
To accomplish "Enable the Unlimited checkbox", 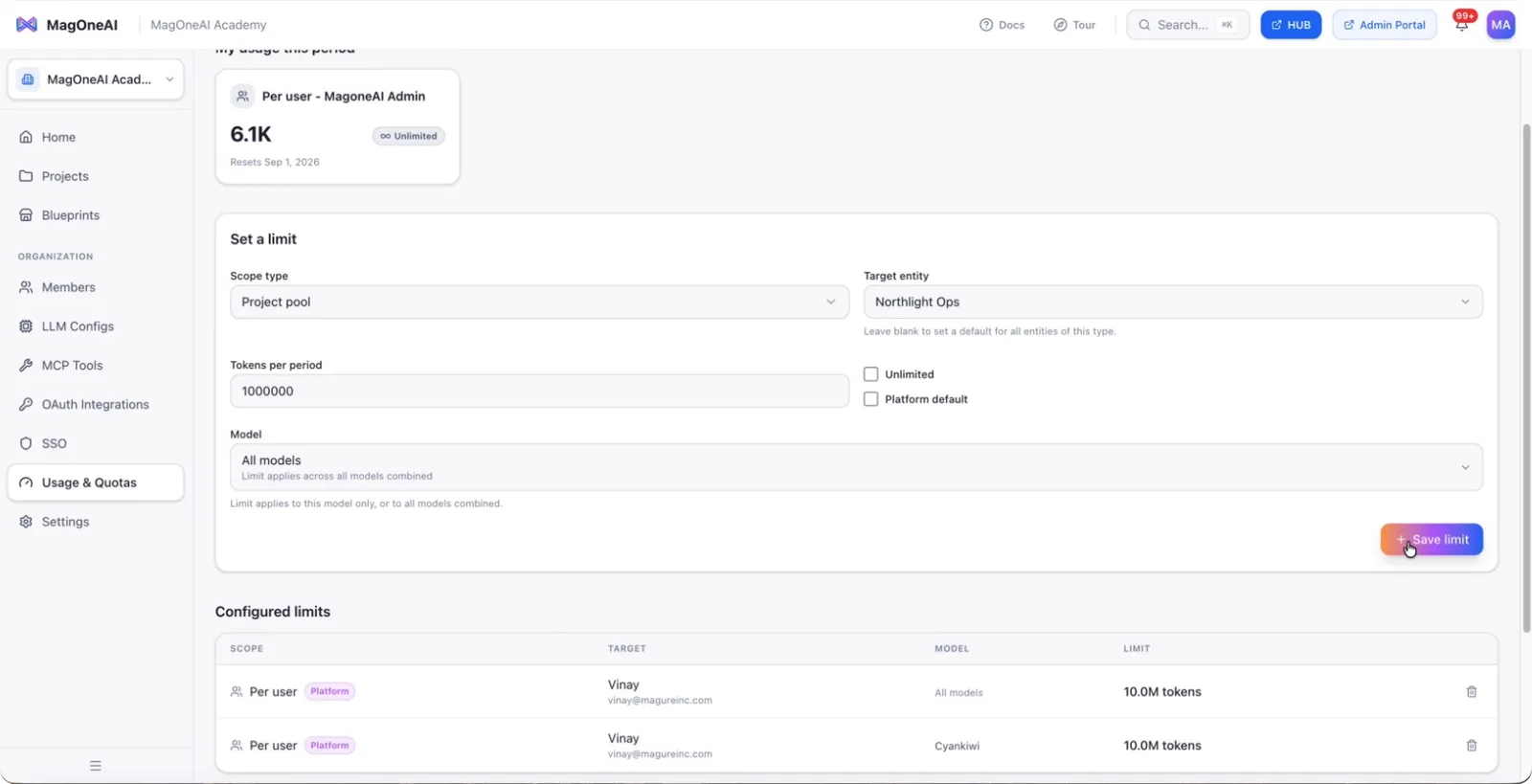I will click(870, 374).
